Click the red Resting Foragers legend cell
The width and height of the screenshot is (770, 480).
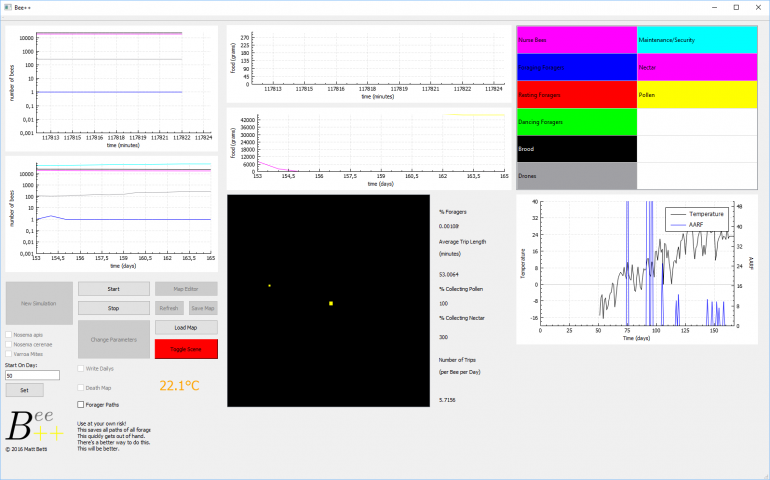(576, 94)
